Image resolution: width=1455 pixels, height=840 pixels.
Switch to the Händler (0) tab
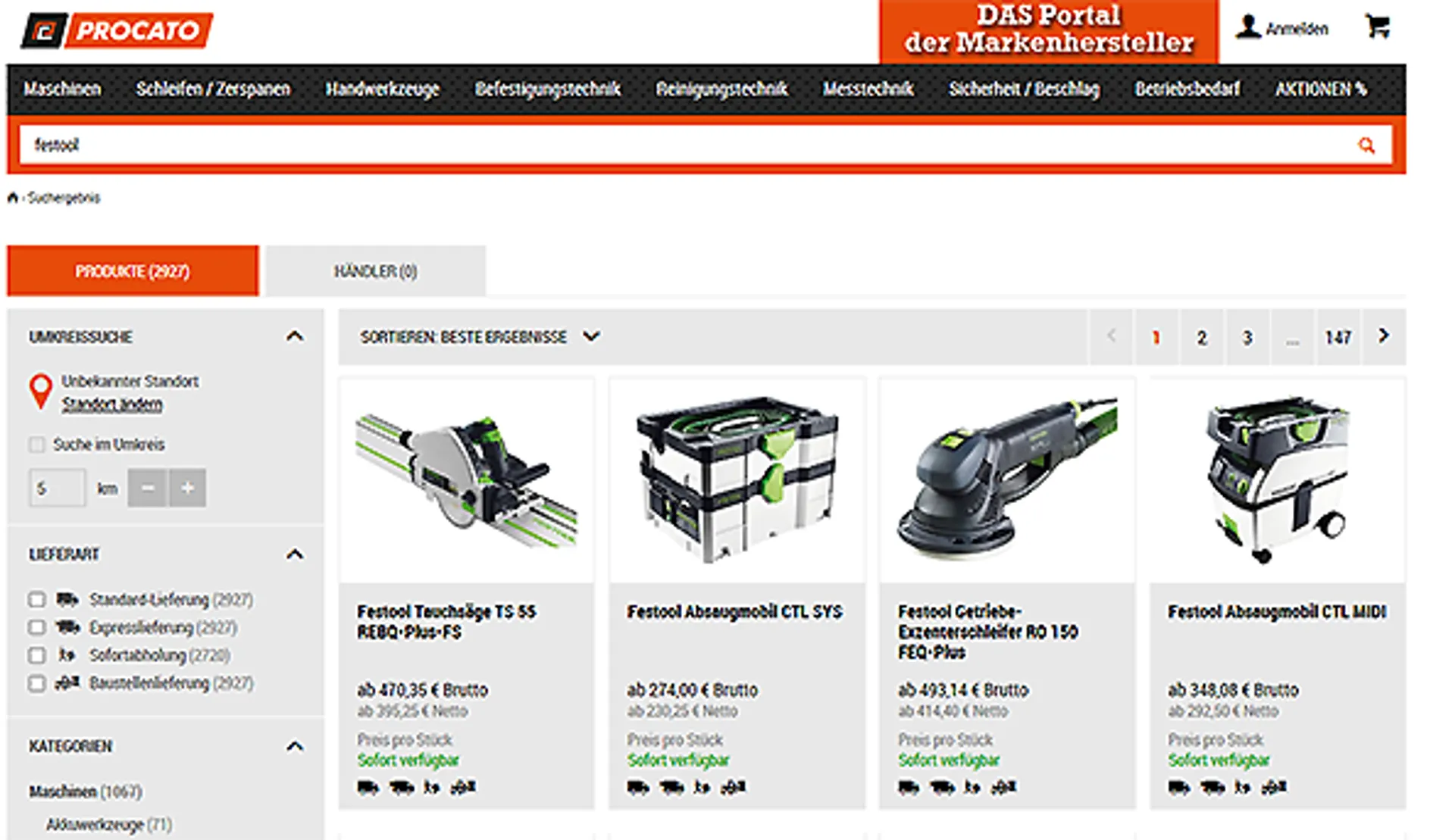pyautogui.click(x=376, y=270)
